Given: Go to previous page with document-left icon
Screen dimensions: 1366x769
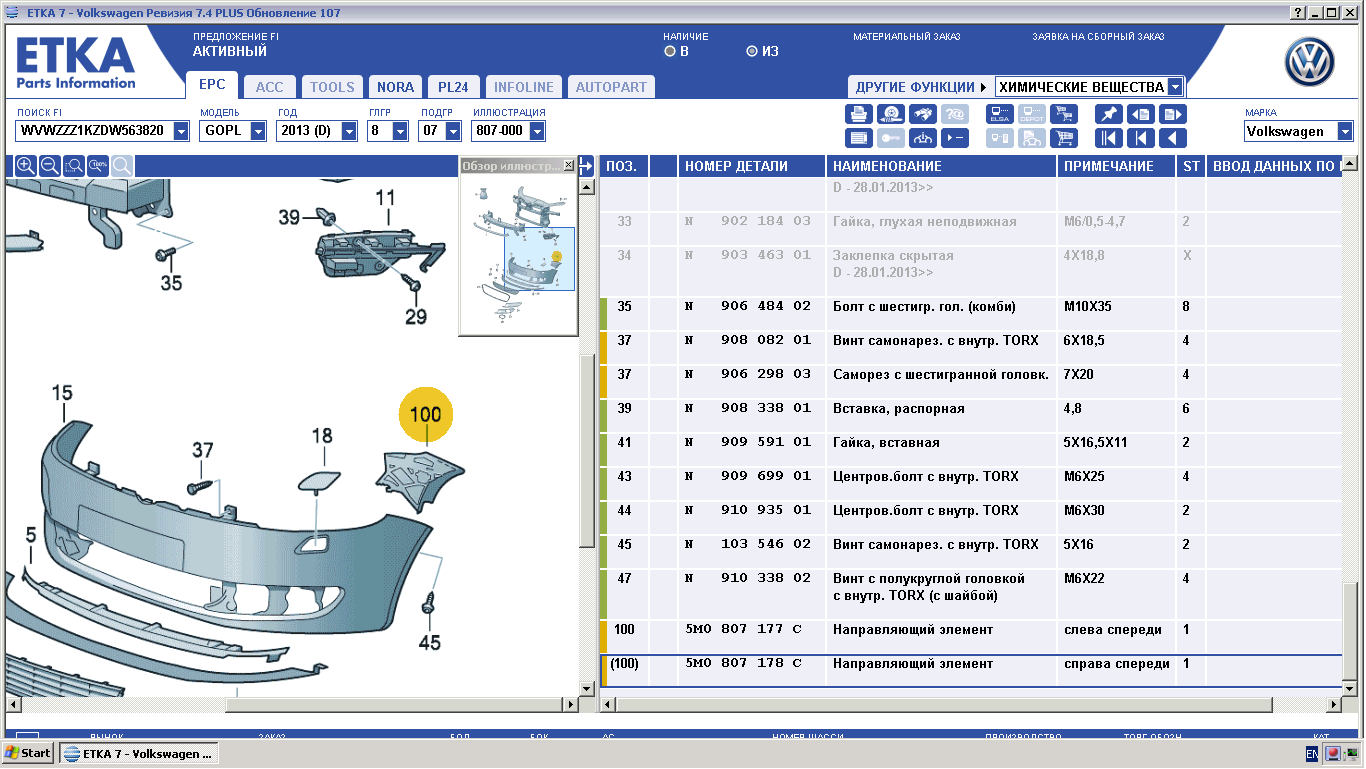Looking at the screenshot, I should point(1141,114).
